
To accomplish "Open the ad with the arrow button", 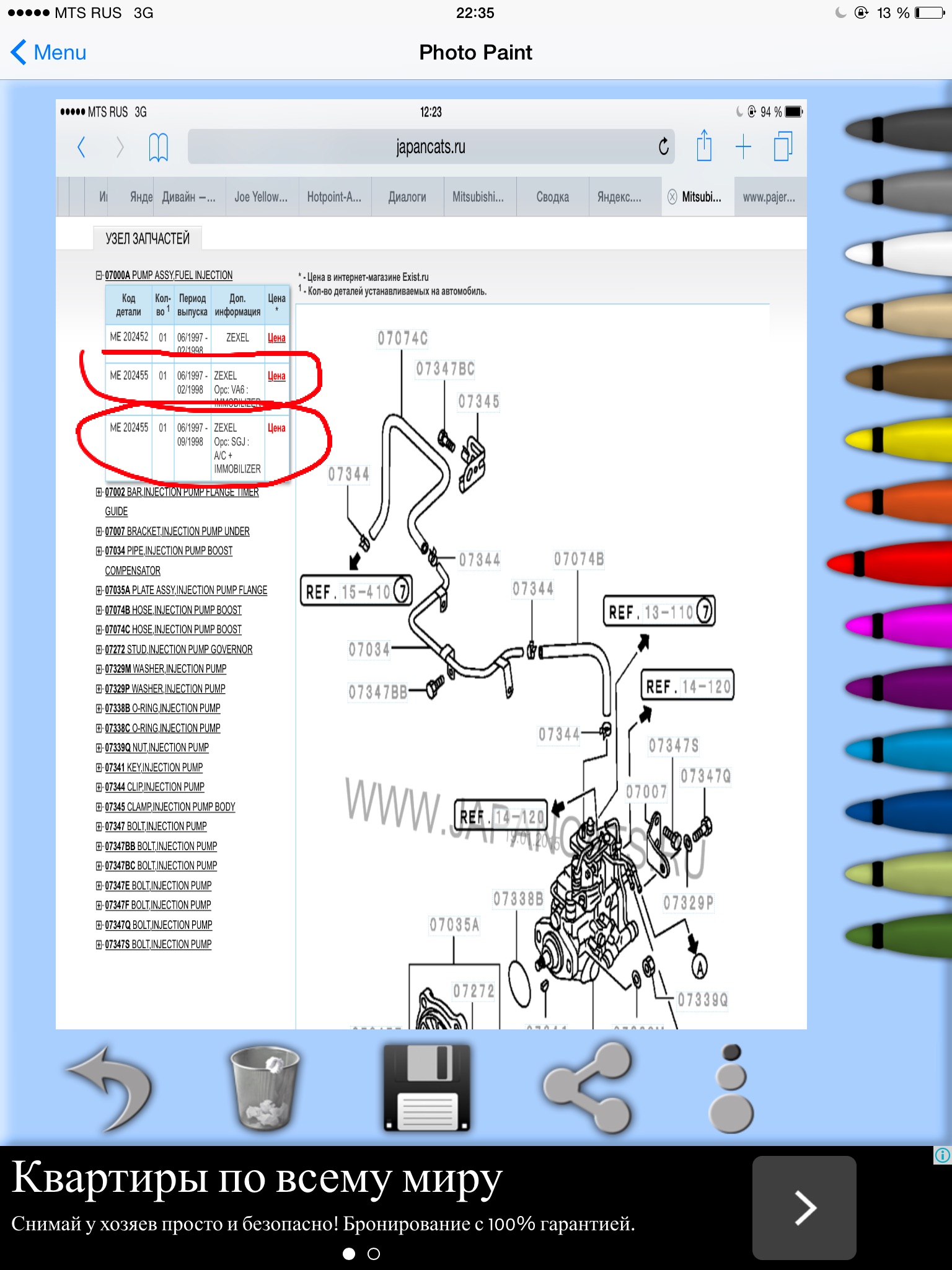I will click(804, 1207).
